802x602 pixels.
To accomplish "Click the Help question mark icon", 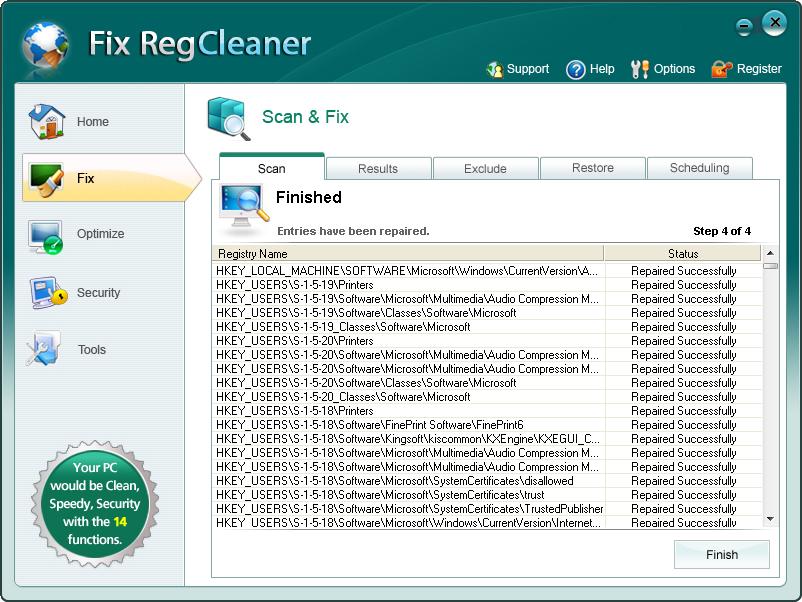I will point(576,69).
